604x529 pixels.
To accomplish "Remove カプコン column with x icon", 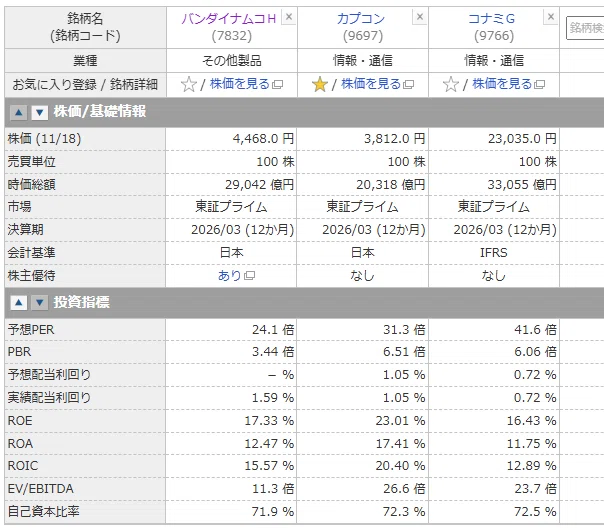I will 420,17.
